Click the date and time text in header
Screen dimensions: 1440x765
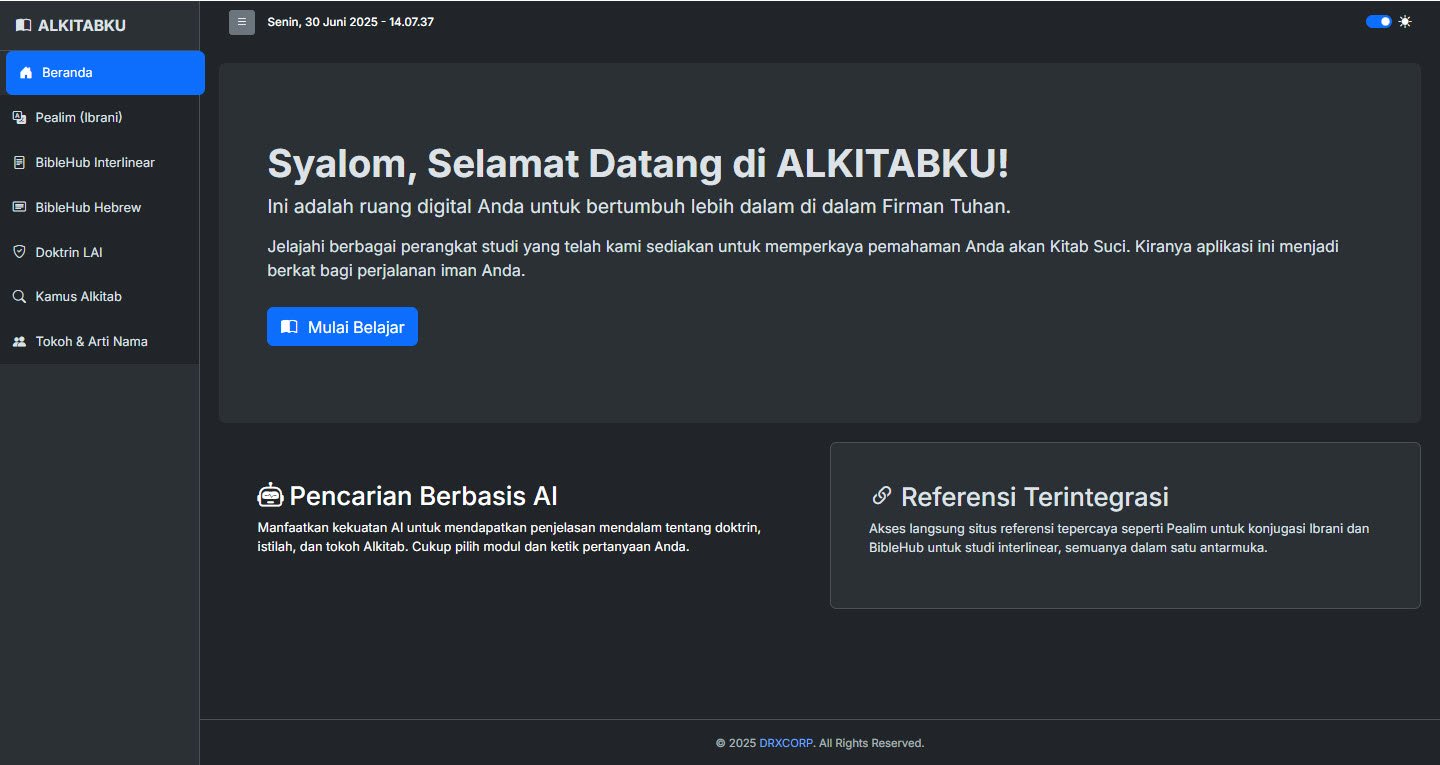(350, 22)
